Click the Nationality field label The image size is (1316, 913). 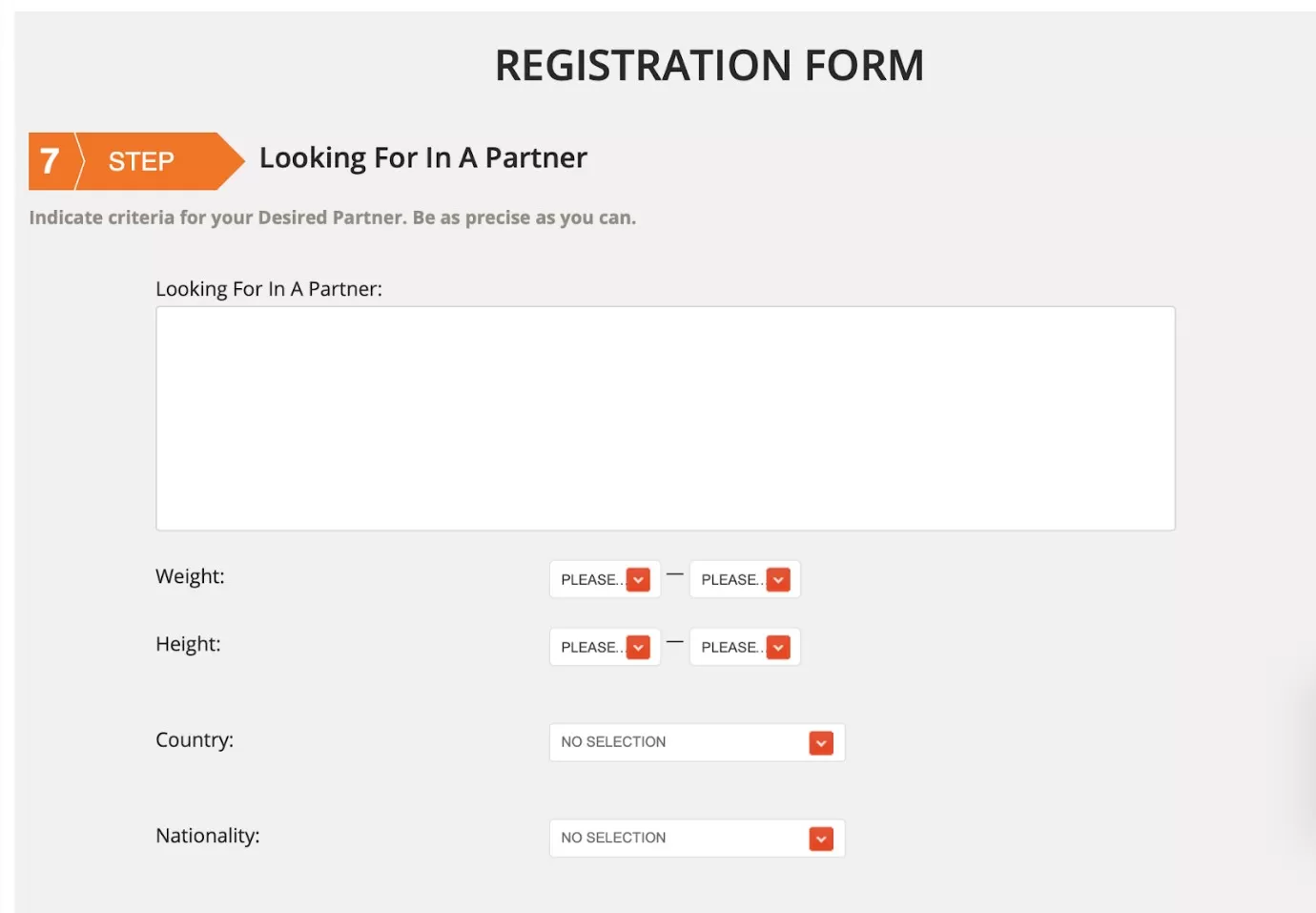(208, 836)
